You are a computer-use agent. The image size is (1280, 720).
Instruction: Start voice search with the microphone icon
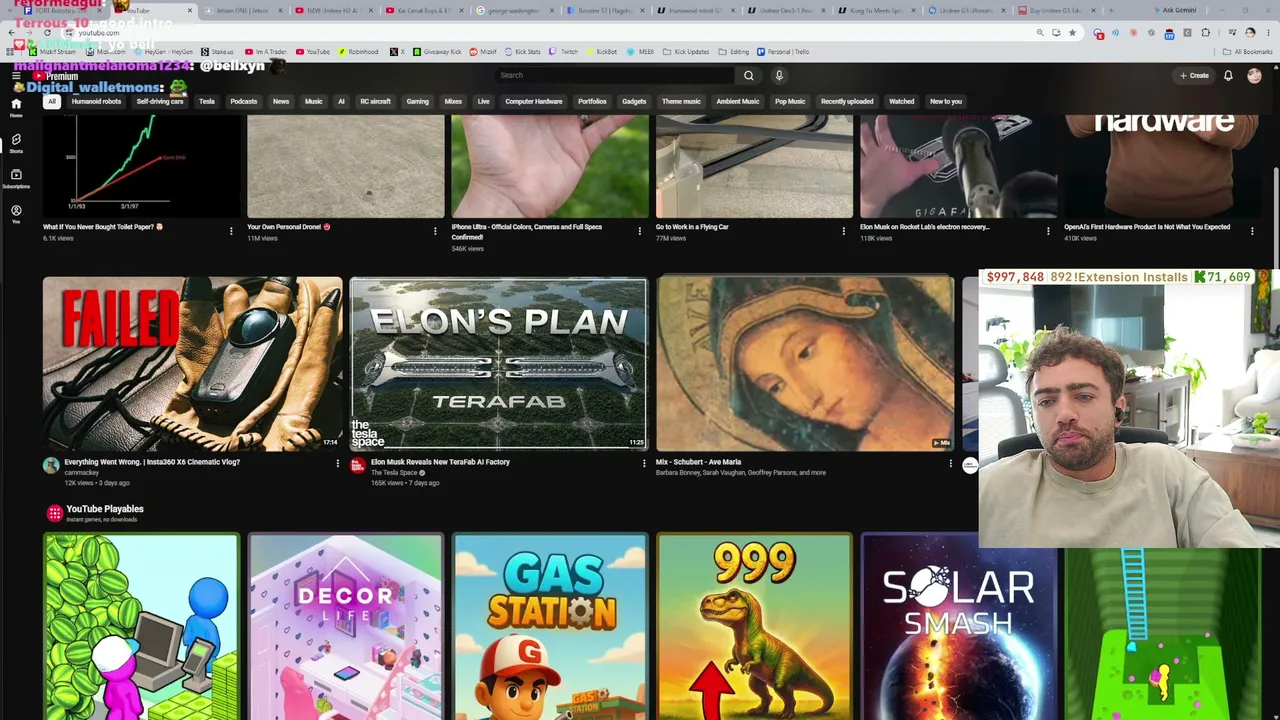(779, 75)
